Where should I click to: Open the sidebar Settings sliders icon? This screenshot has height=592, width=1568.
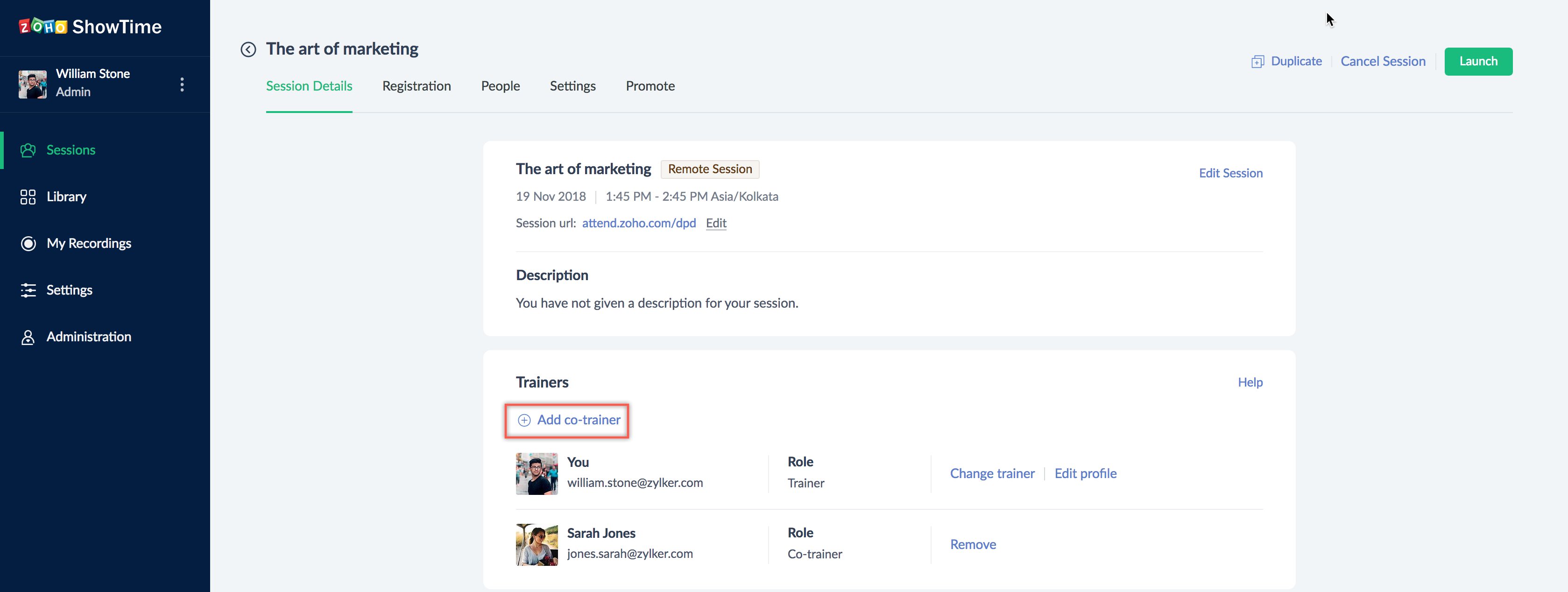click(x=28, y=290)
